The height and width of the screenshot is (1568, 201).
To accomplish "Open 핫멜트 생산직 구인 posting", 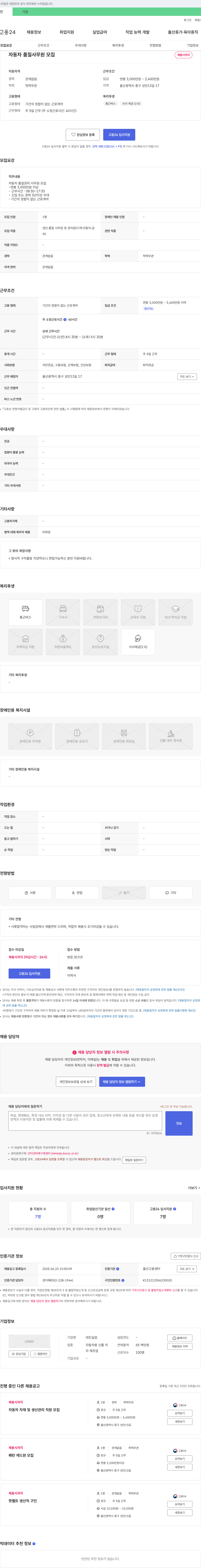I will pos(23,1501).
